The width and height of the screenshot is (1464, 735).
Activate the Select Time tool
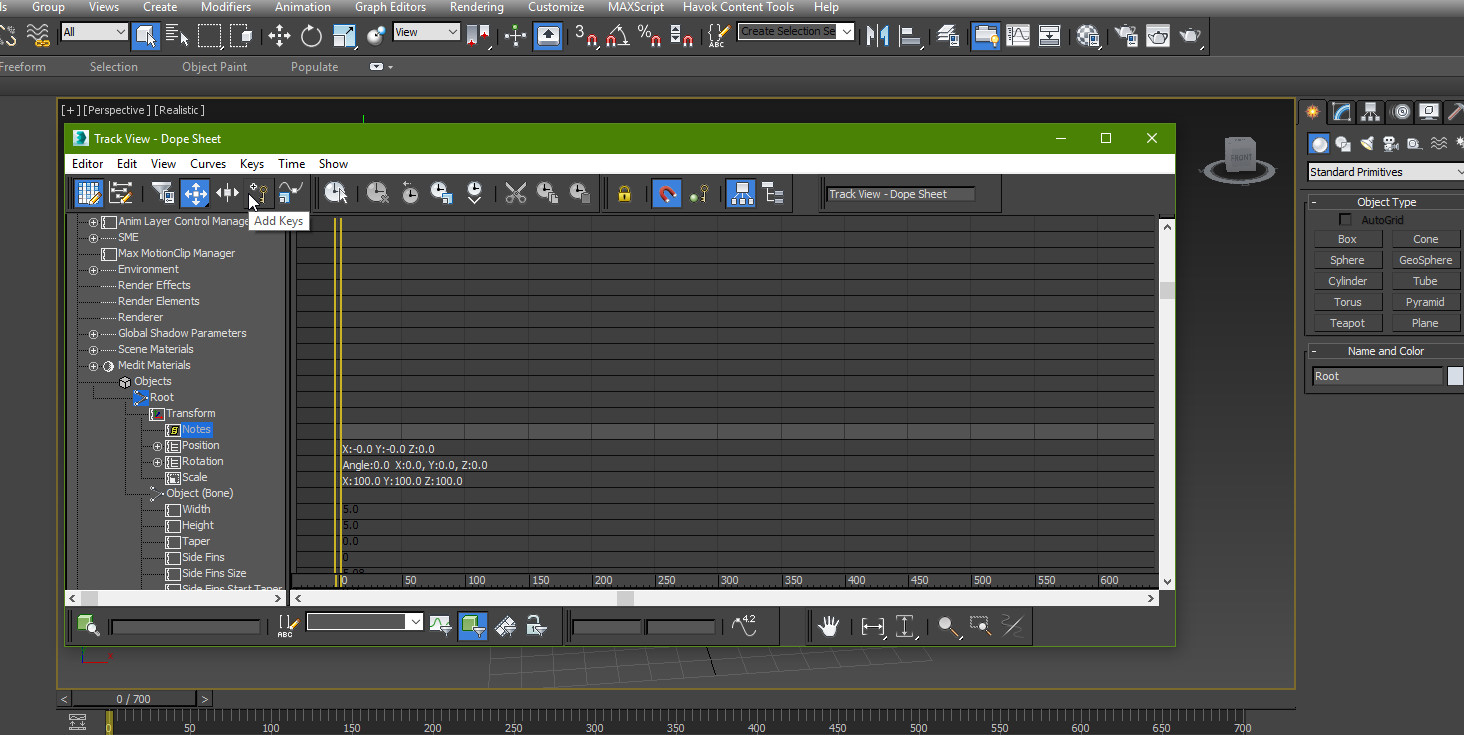[x=336, y=193]
